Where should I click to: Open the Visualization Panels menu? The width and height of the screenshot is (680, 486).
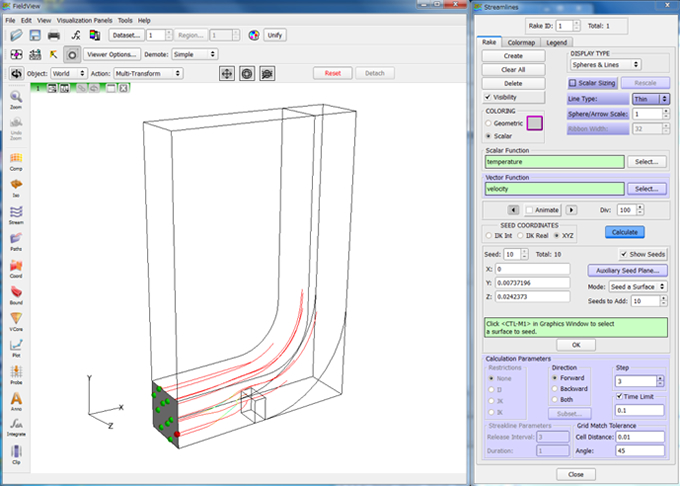click(x=84, y=20)
